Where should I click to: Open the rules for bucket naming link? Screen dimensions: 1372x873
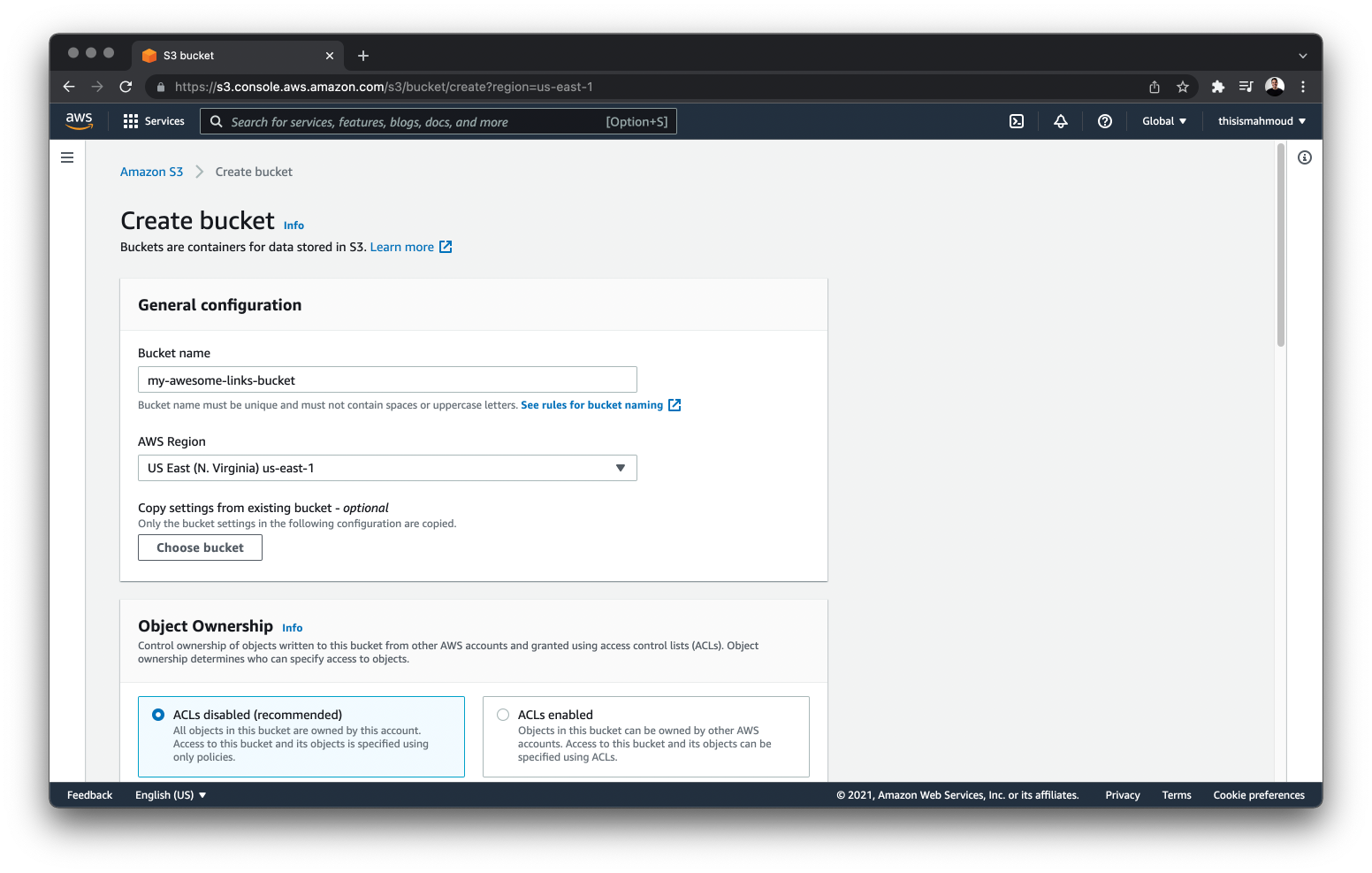(x=591, y=404)
